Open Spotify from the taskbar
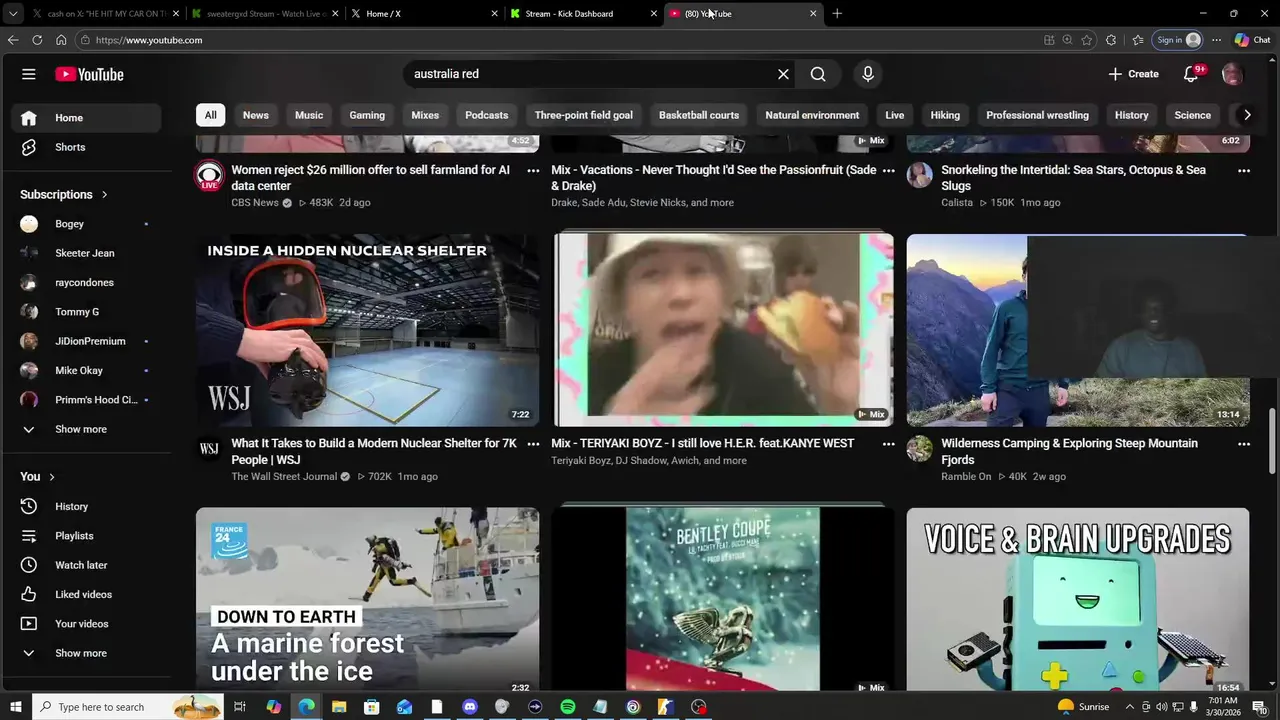 click(x=567, y=707)
